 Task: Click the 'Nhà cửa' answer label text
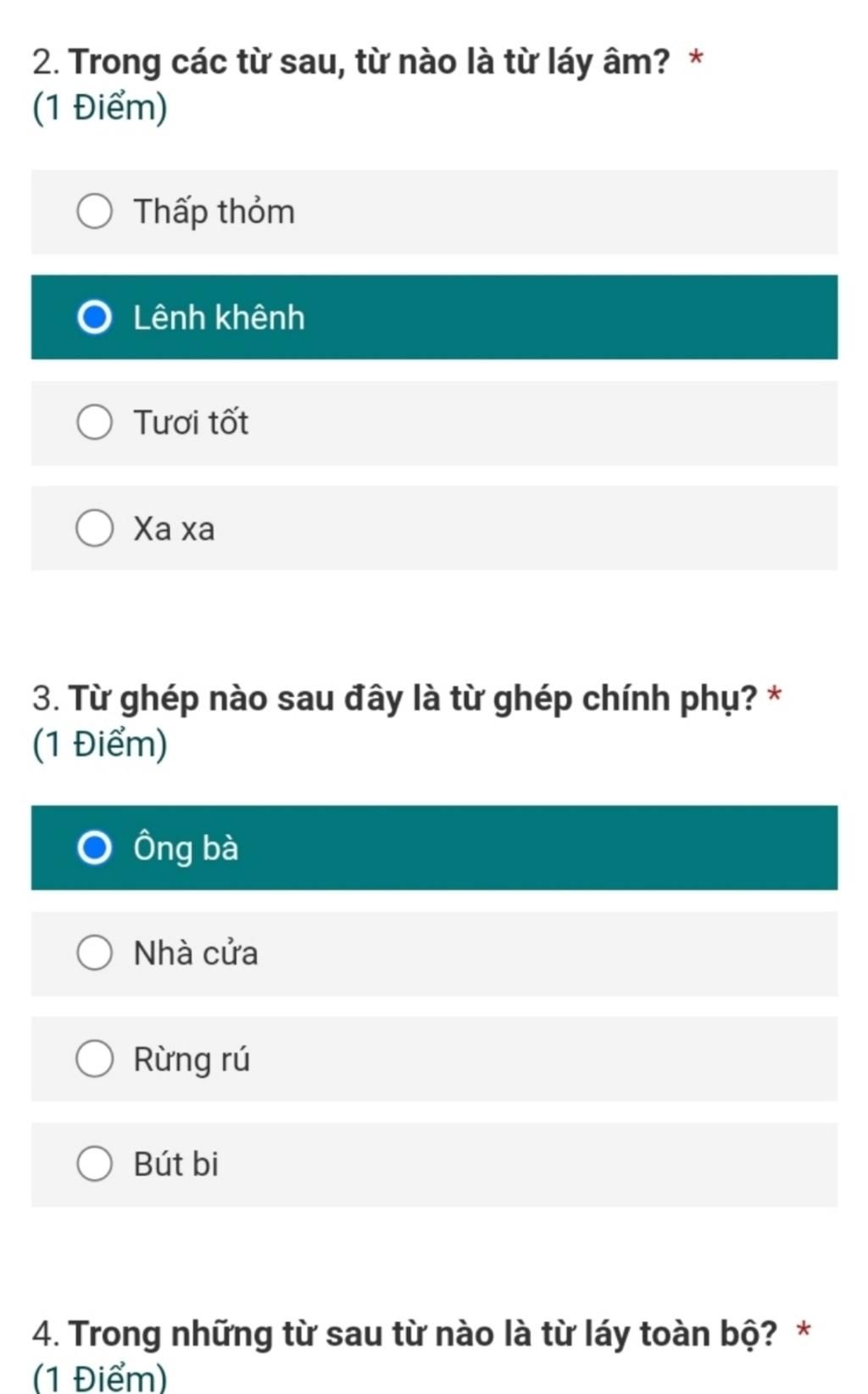(196, 952)
